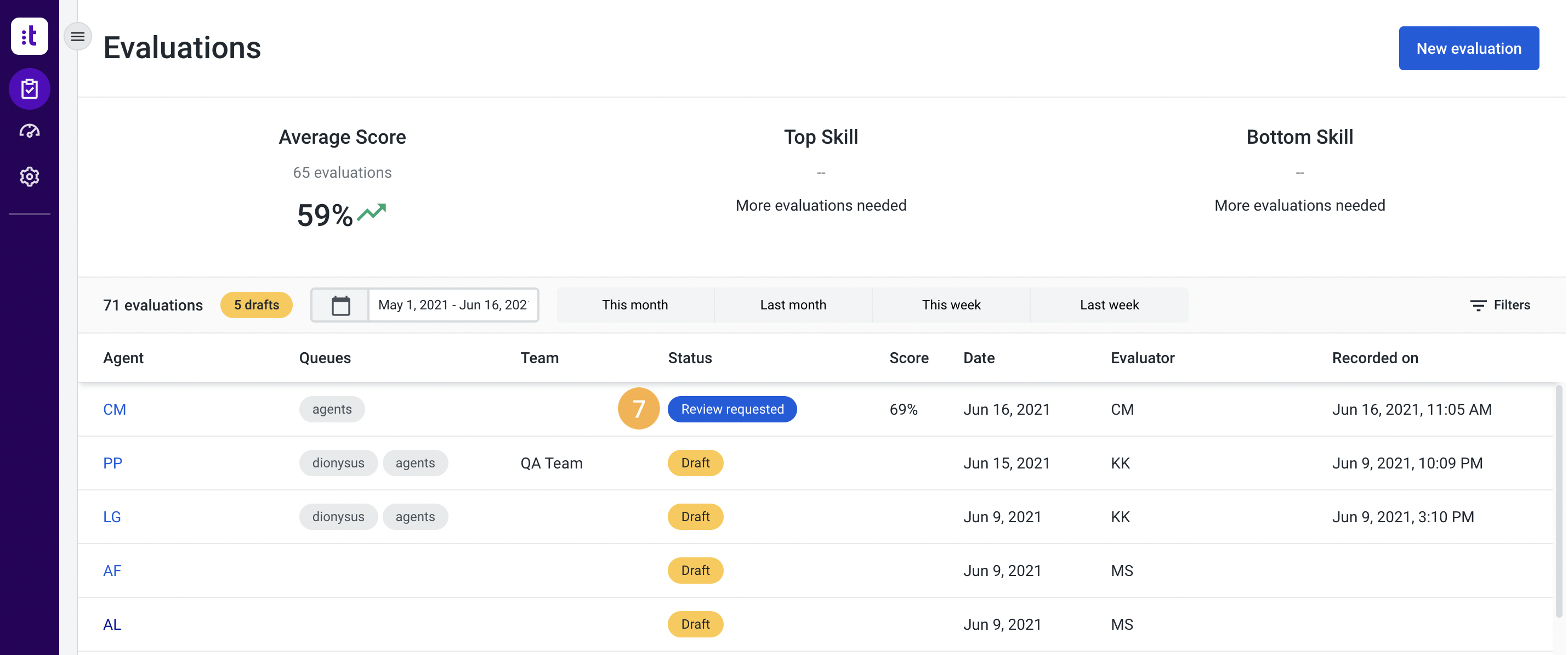Image resolution: width=1568 pixels, height=655 pixels.
Task: Open agent CM link
Action: pos(115,409)
